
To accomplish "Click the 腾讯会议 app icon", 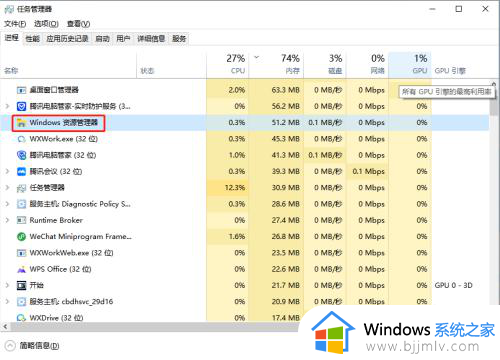I will coord(21,172).
